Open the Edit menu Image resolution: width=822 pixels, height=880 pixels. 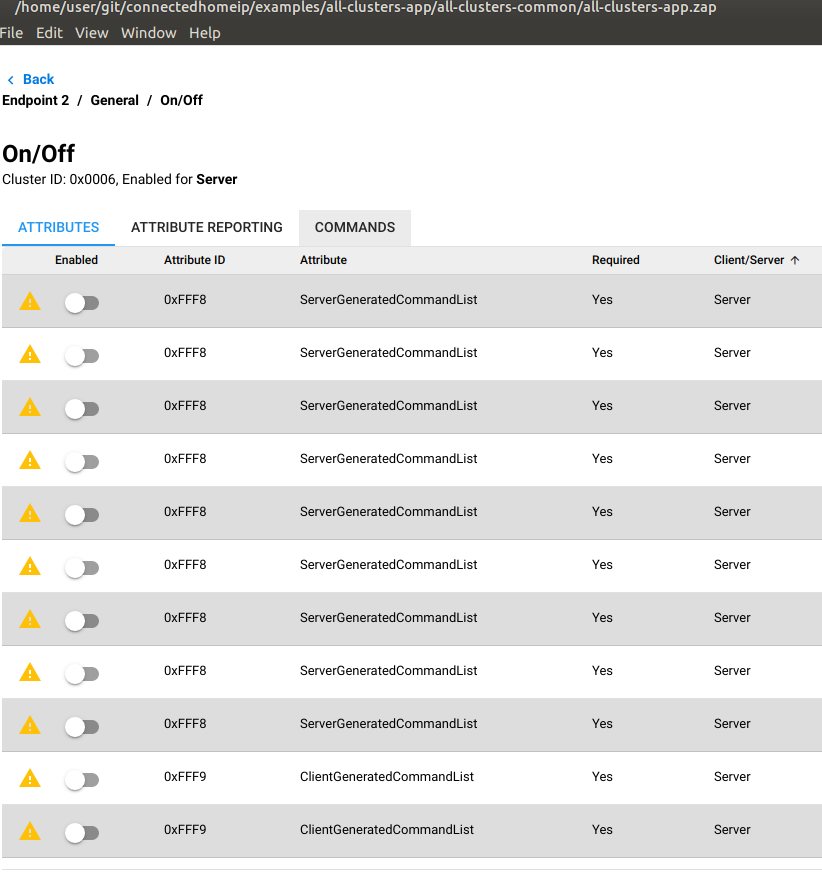[49, 32]
